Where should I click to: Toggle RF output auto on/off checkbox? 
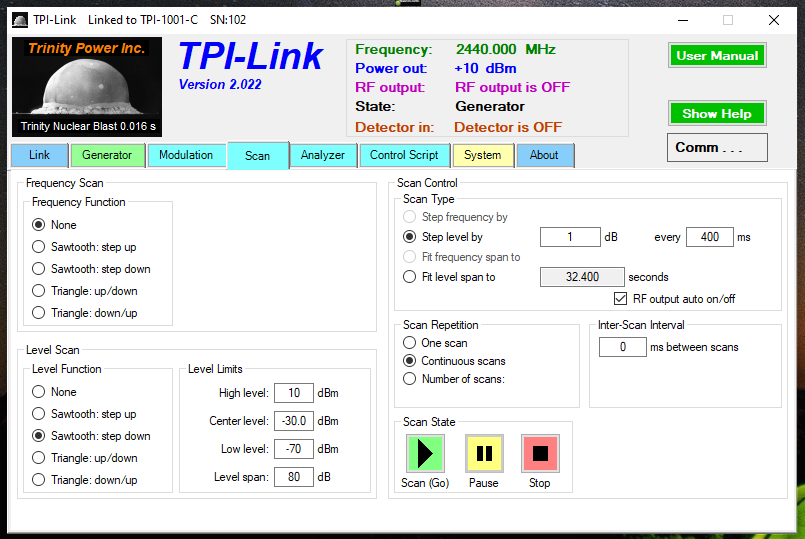tap(675, 299)
